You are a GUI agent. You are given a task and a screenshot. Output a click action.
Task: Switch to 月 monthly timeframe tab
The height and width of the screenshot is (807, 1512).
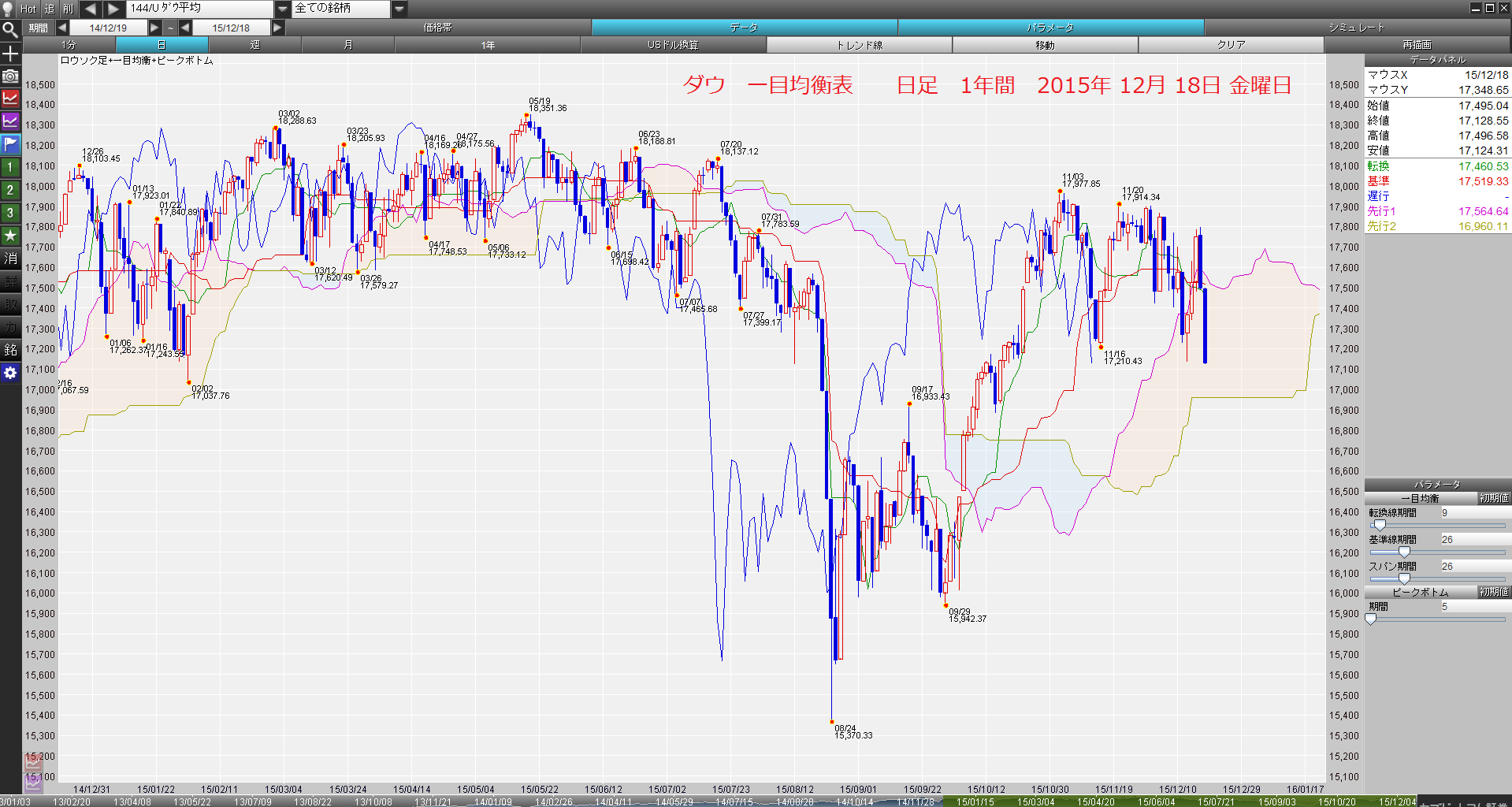coord(347,45)
